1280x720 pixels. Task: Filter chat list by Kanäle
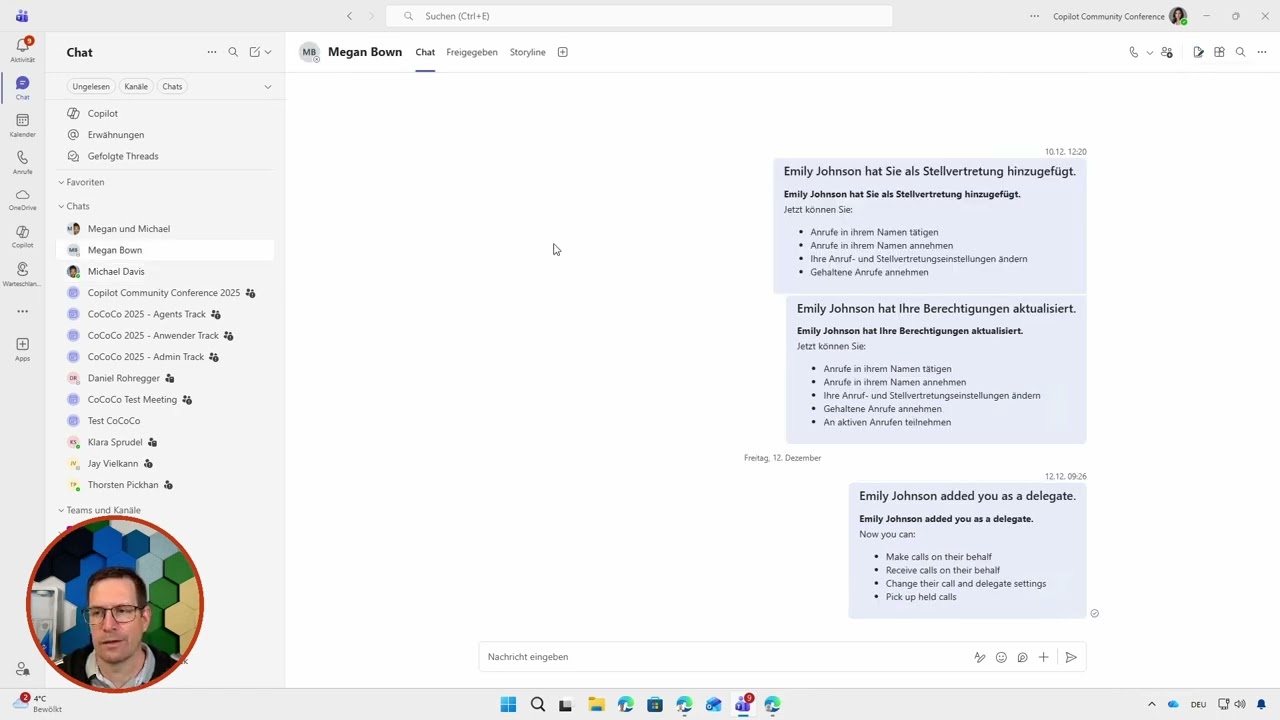pyautogui.click(x=136, y=86)
